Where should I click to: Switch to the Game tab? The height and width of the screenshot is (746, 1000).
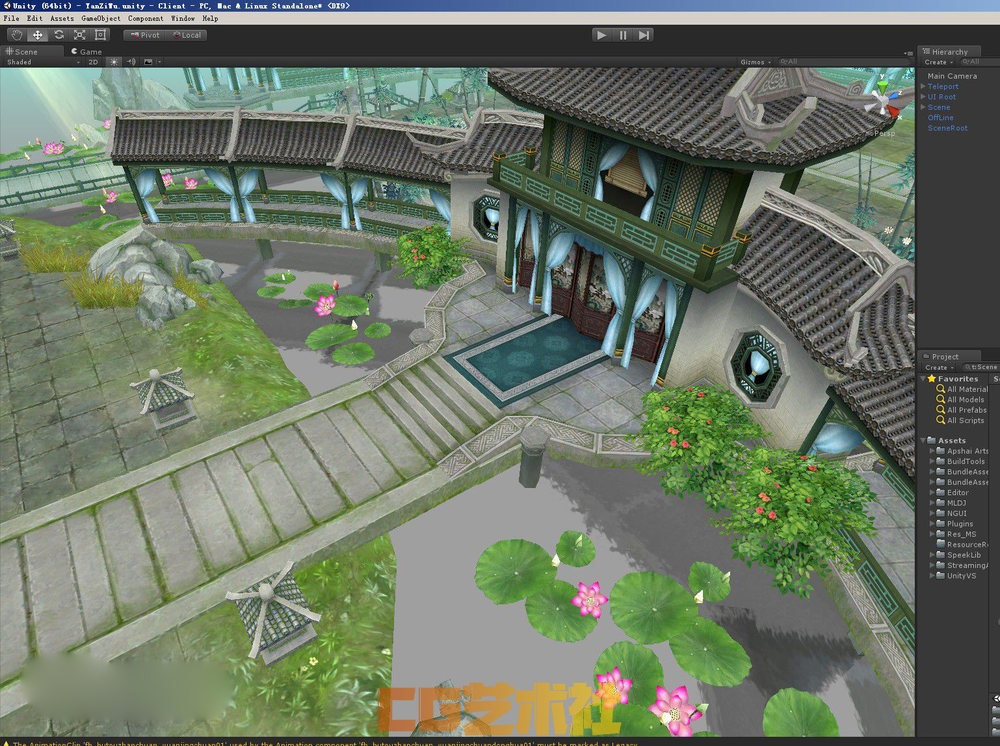pos(87,52)
